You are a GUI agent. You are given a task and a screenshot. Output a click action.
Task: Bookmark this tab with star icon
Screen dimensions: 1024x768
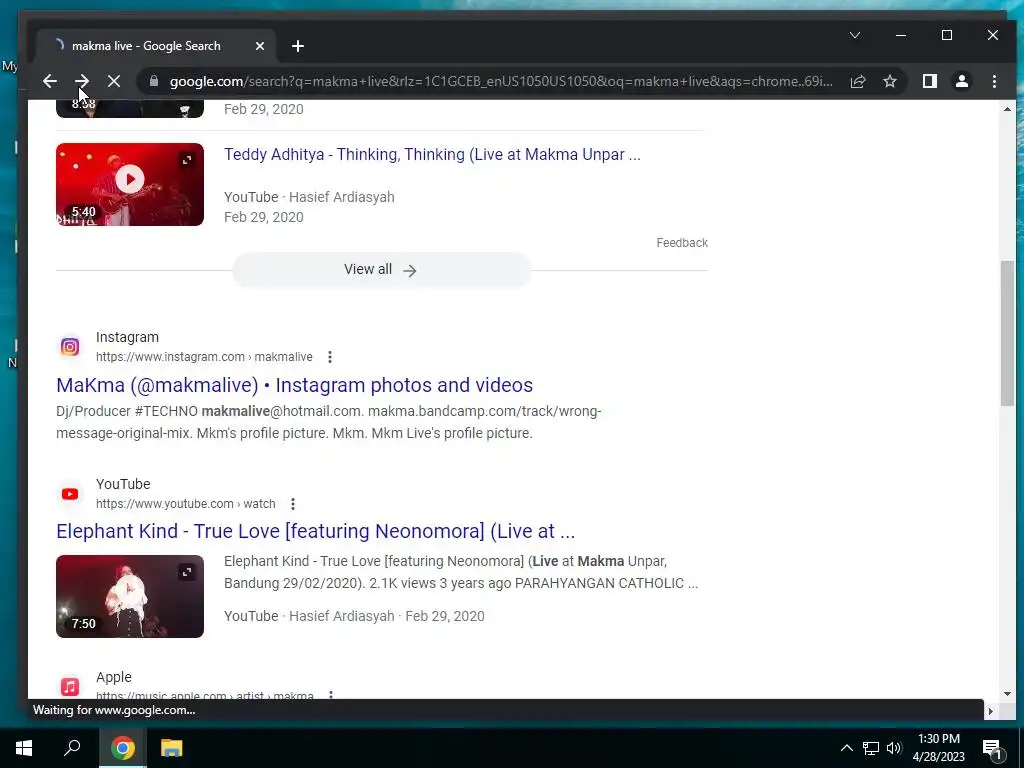tap(889, 81)
